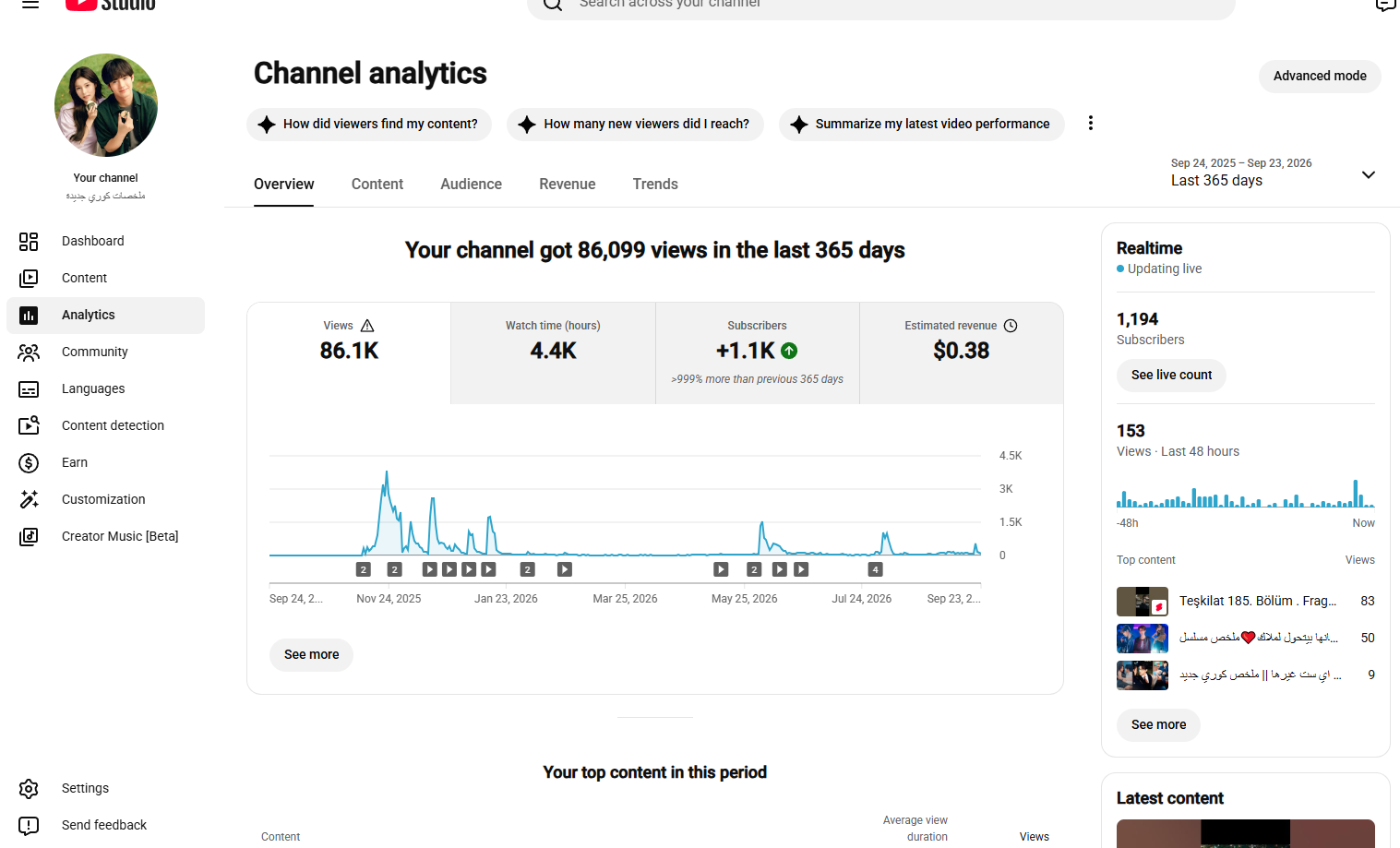
Task: Select the Estimated revenue card
Action: (x=962, y=353)
